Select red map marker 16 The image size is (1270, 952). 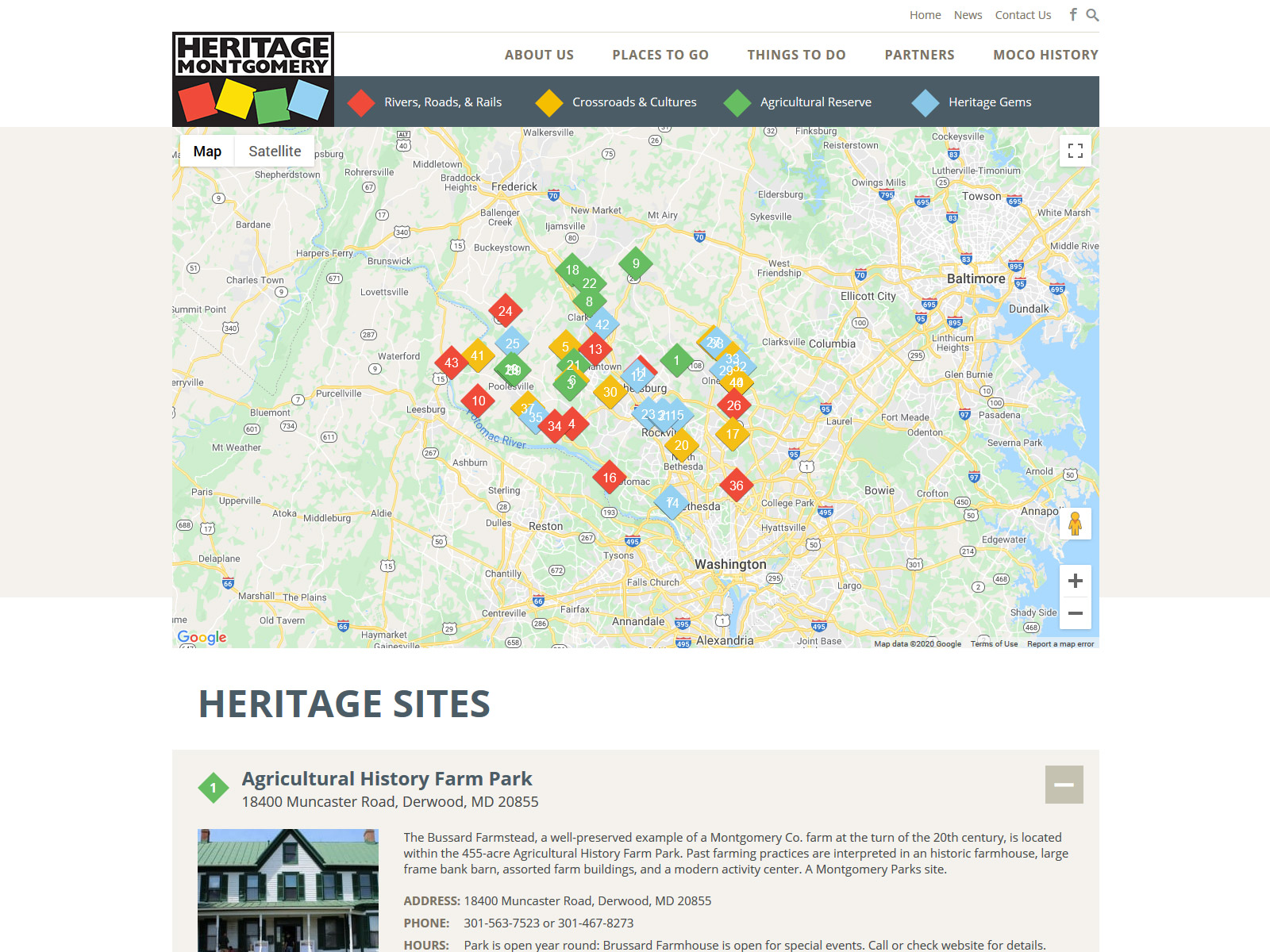tap(610, 478)
